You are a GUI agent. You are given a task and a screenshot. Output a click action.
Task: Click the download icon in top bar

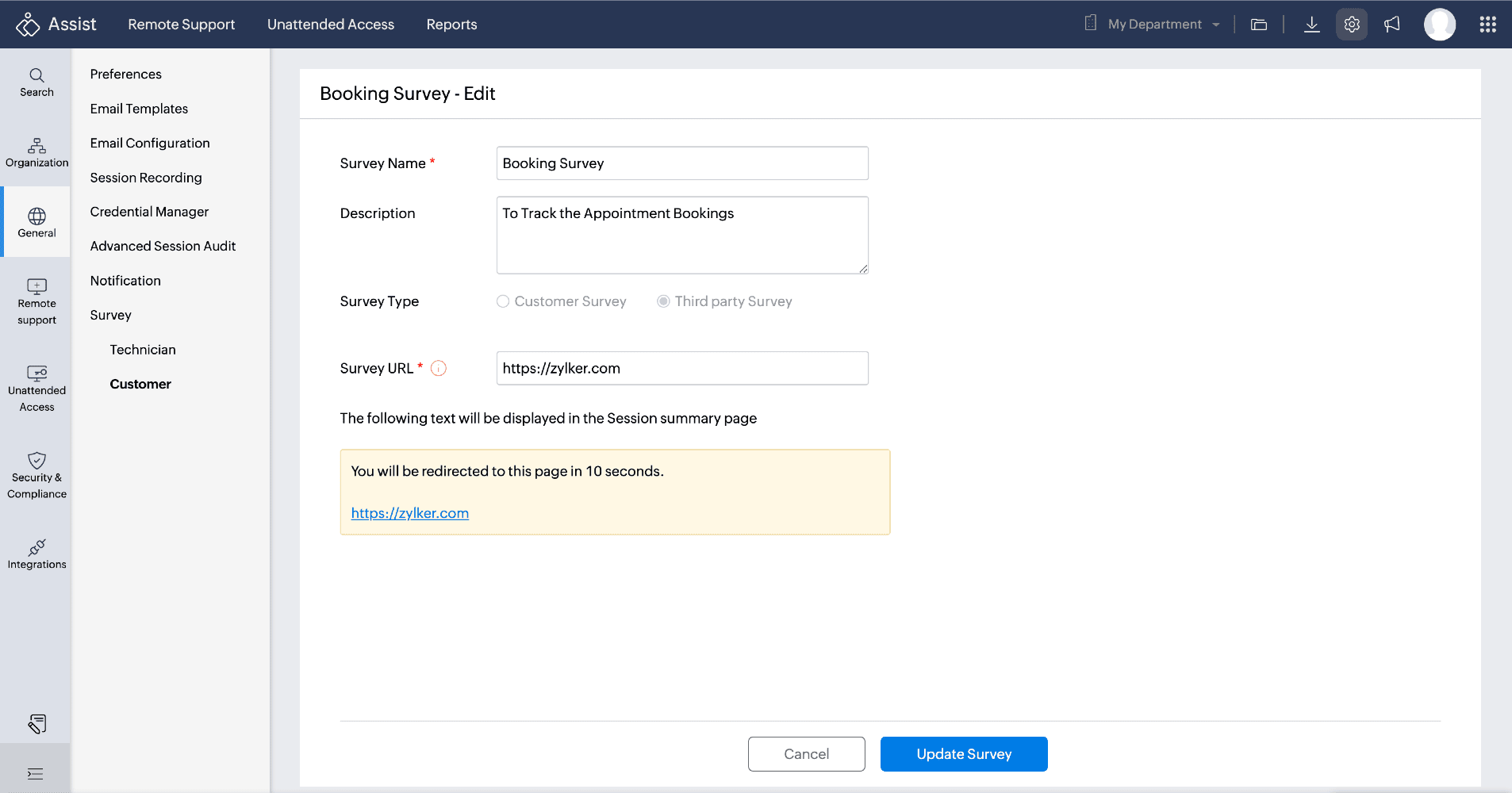(1311, 25)
